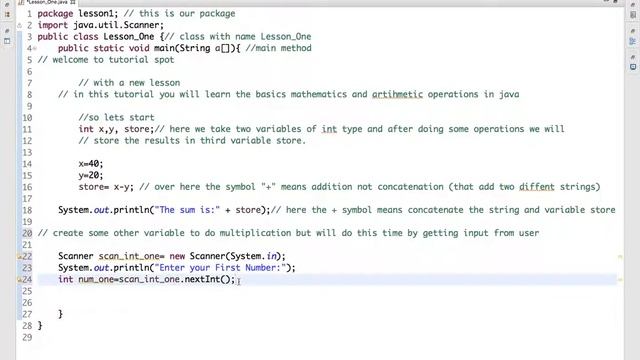Click the underlined word "diffent" on line 16
640x360 pixels.
pos(537,187)
